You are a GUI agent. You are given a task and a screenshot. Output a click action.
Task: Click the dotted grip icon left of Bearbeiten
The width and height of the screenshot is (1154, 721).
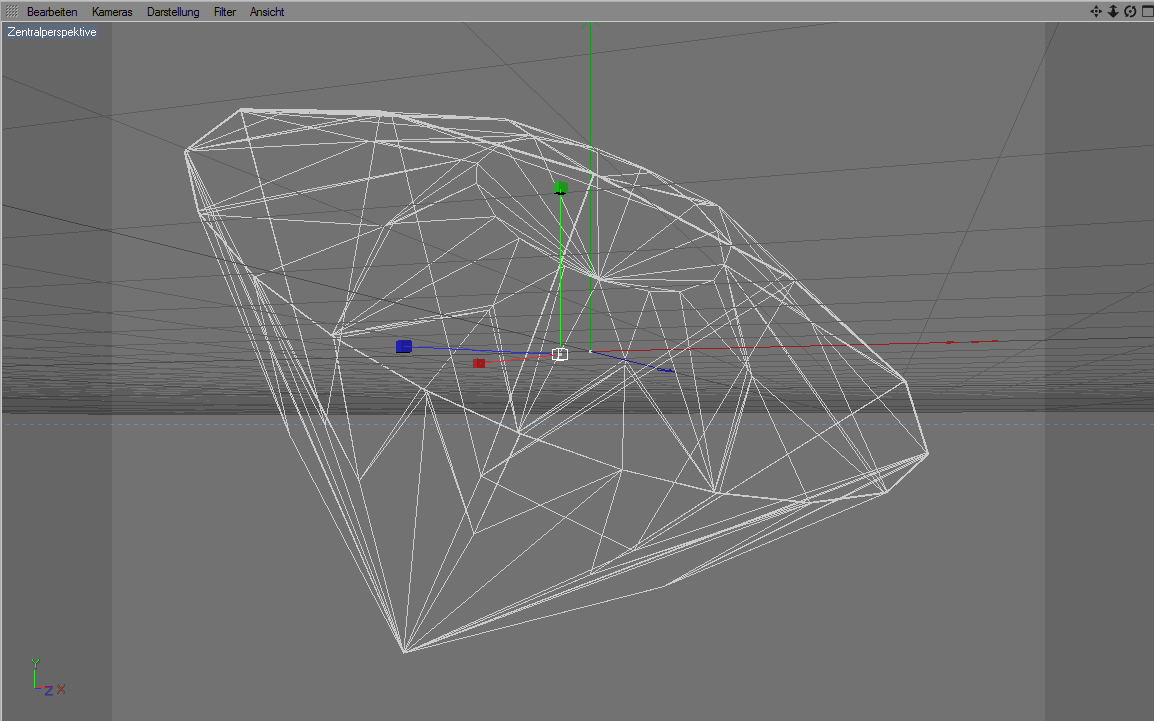(12, 11)
